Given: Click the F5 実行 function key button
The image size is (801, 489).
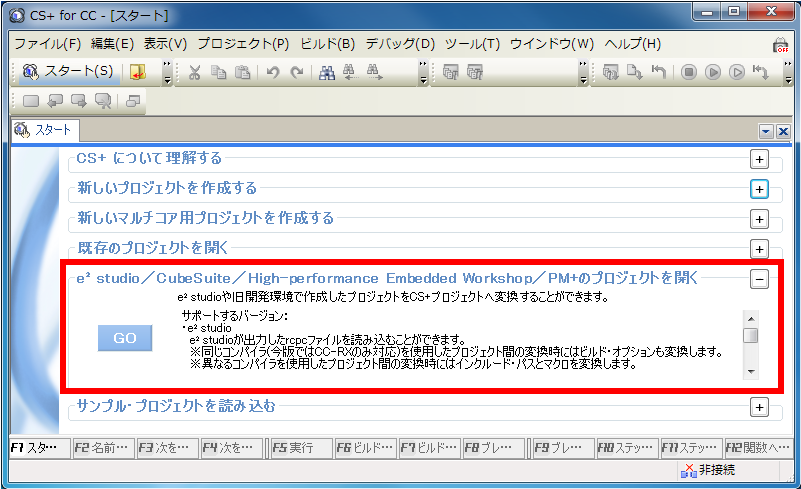Looking at the screenshot, I should (x=301, y=448).
